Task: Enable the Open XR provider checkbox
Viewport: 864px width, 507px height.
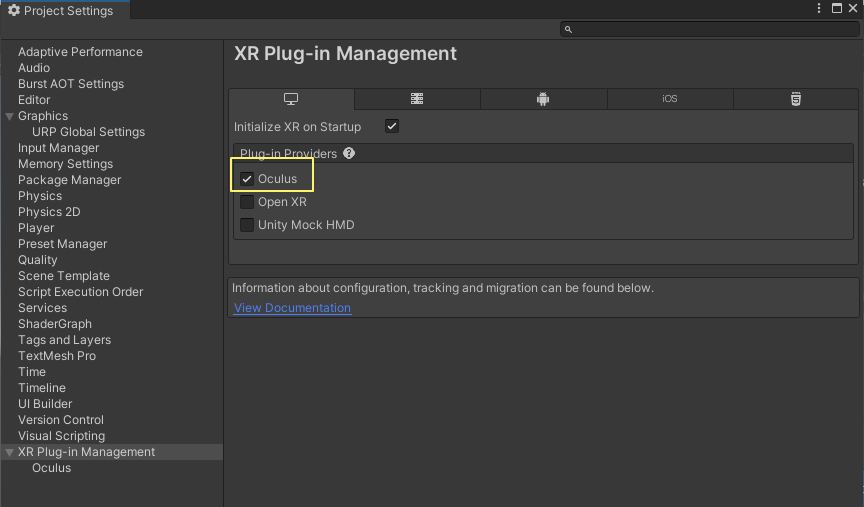Action: coord(247,202)
